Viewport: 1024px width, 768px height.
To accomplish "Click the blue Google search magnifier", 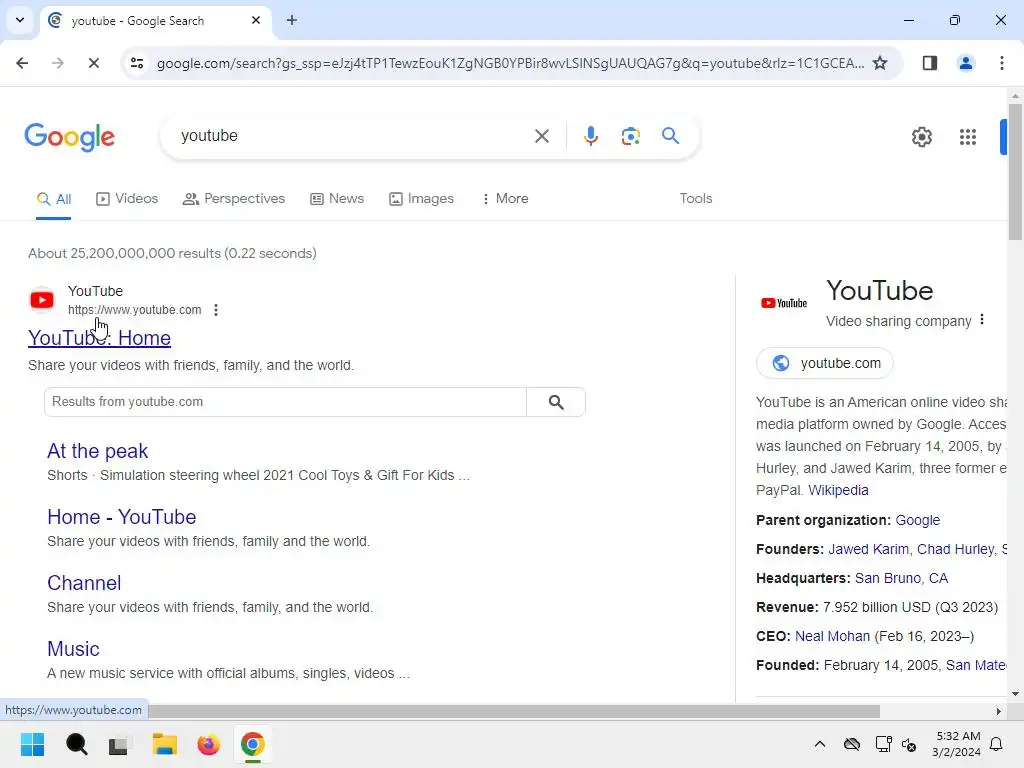I will coord(671,136).
